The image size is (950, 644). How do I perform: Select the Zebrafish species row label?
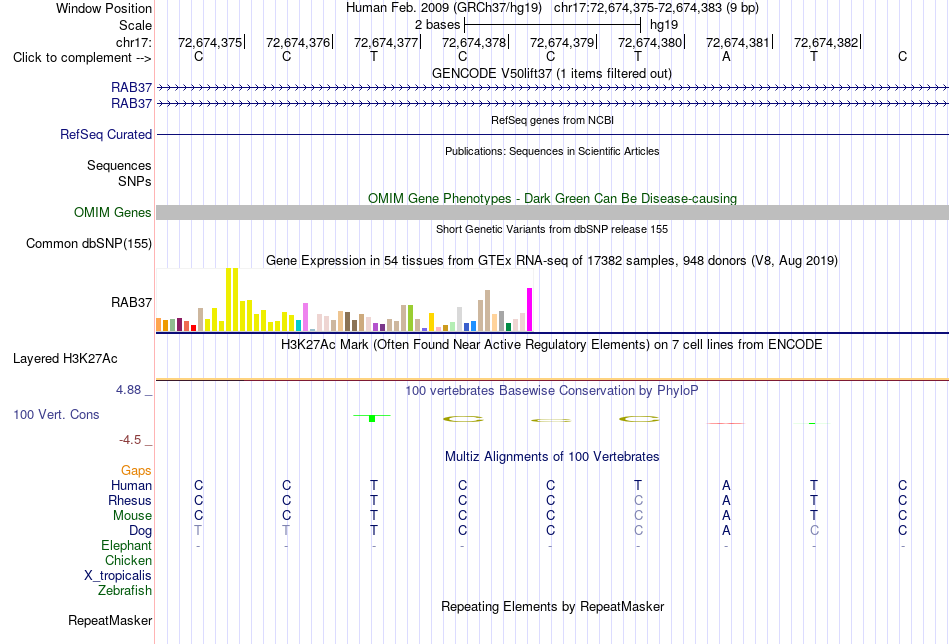point(125,590)
